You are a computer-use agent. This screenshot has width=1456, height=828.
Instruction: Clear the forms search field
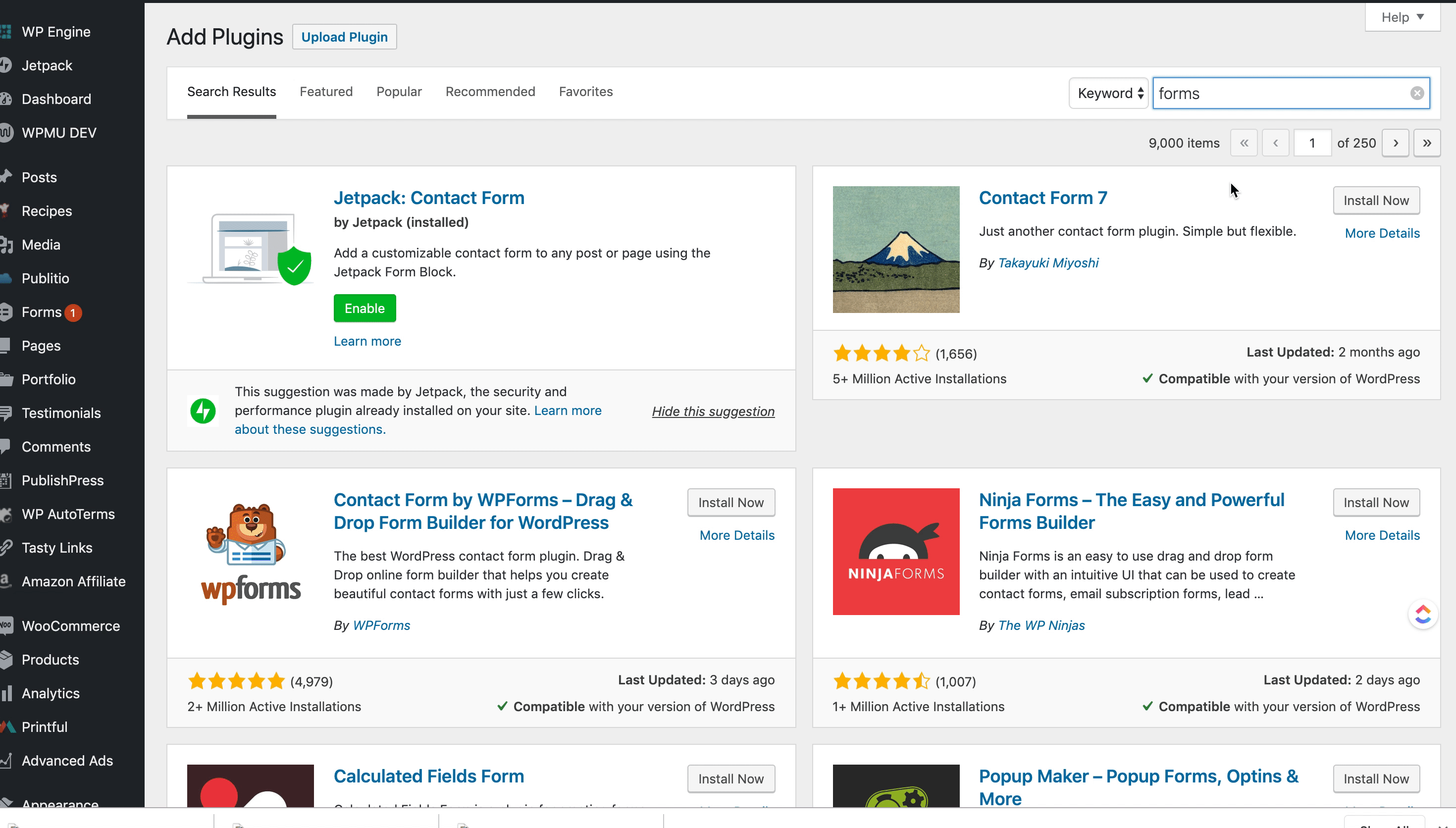pos(1416,93)
